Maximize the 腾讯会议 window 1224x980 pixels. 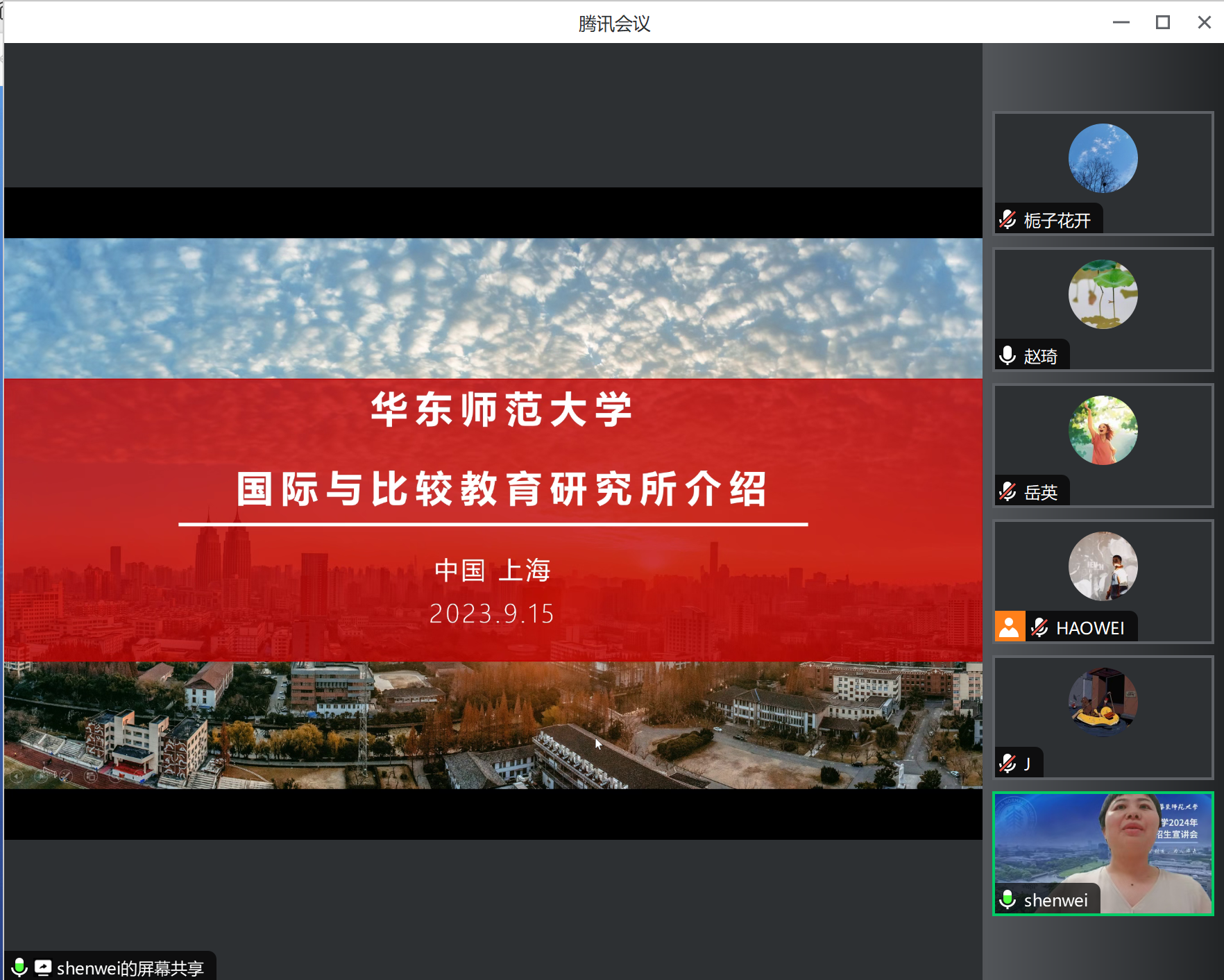(x=1163, y=22)
